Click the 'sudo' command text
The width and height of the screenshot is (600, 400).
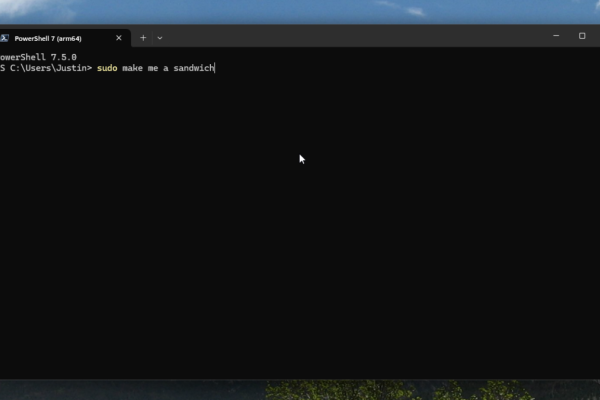tap(107, 68)
